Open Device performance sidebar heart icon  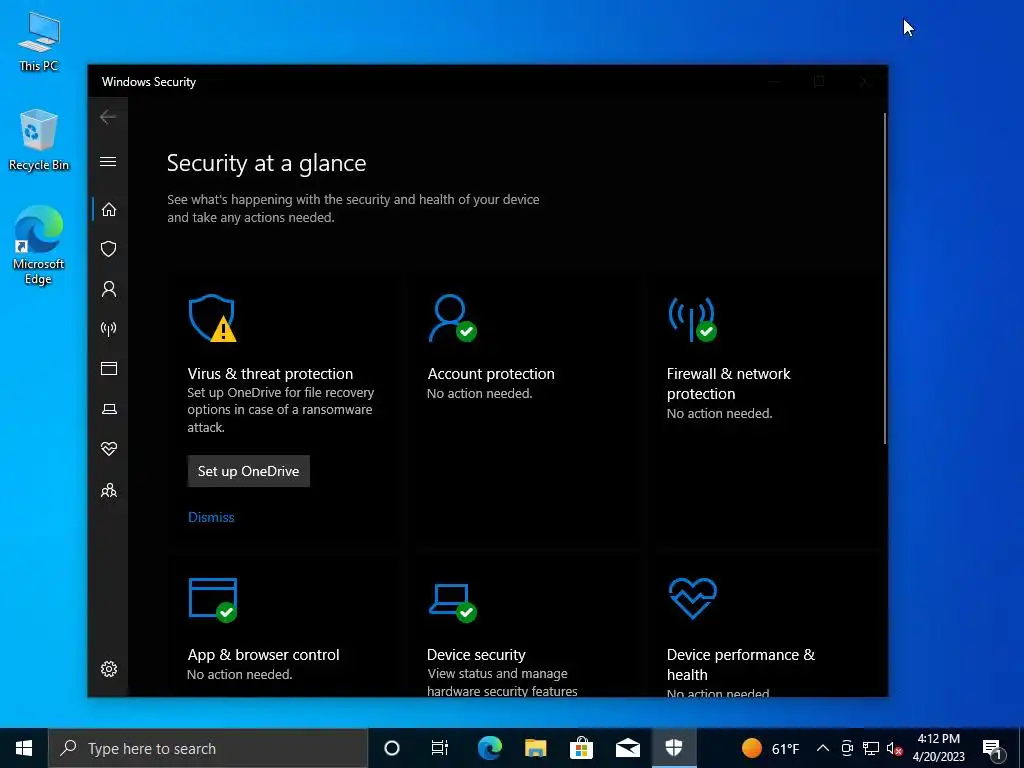pyautogui.click(x=108, y=449)
